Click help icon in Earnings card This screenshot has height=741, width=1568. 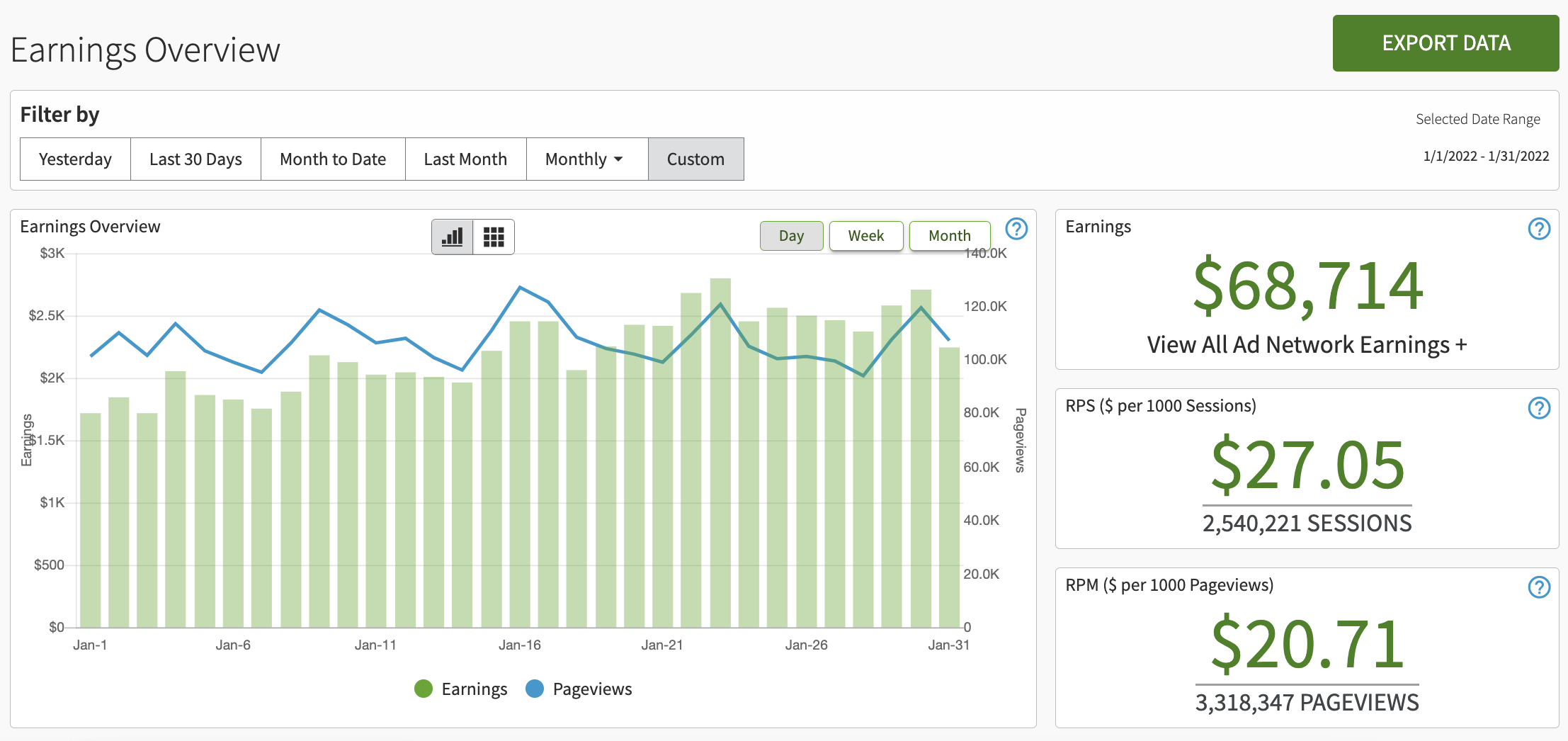click(1538, 229)
